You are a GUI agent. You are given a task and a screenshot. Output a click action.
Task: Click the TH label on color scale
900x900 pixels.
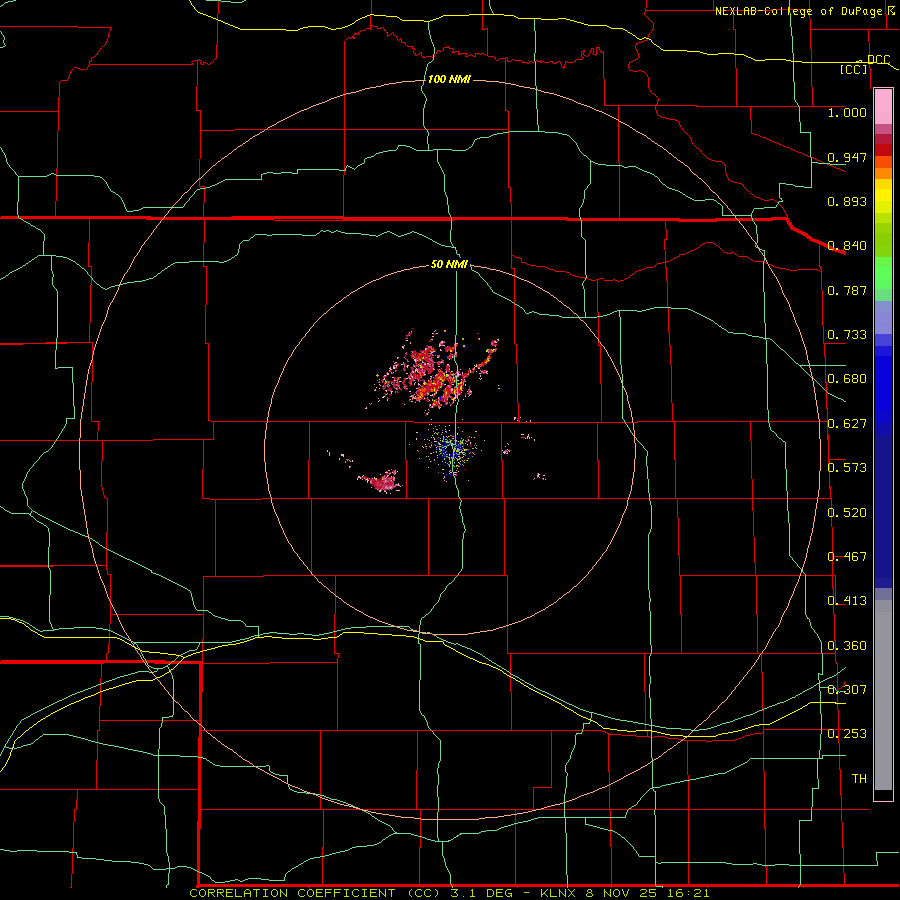pyautogui.click(x=859, y=779)
